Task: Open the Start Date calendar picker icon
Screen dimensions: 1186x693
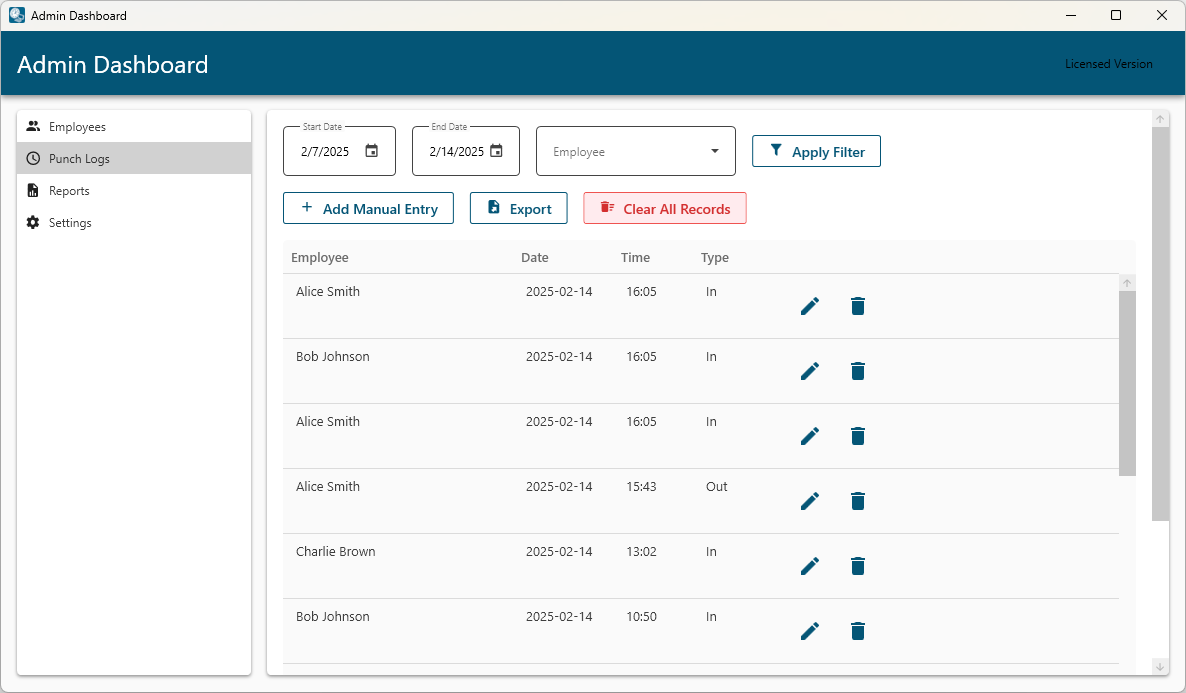Action: [372, 152]
